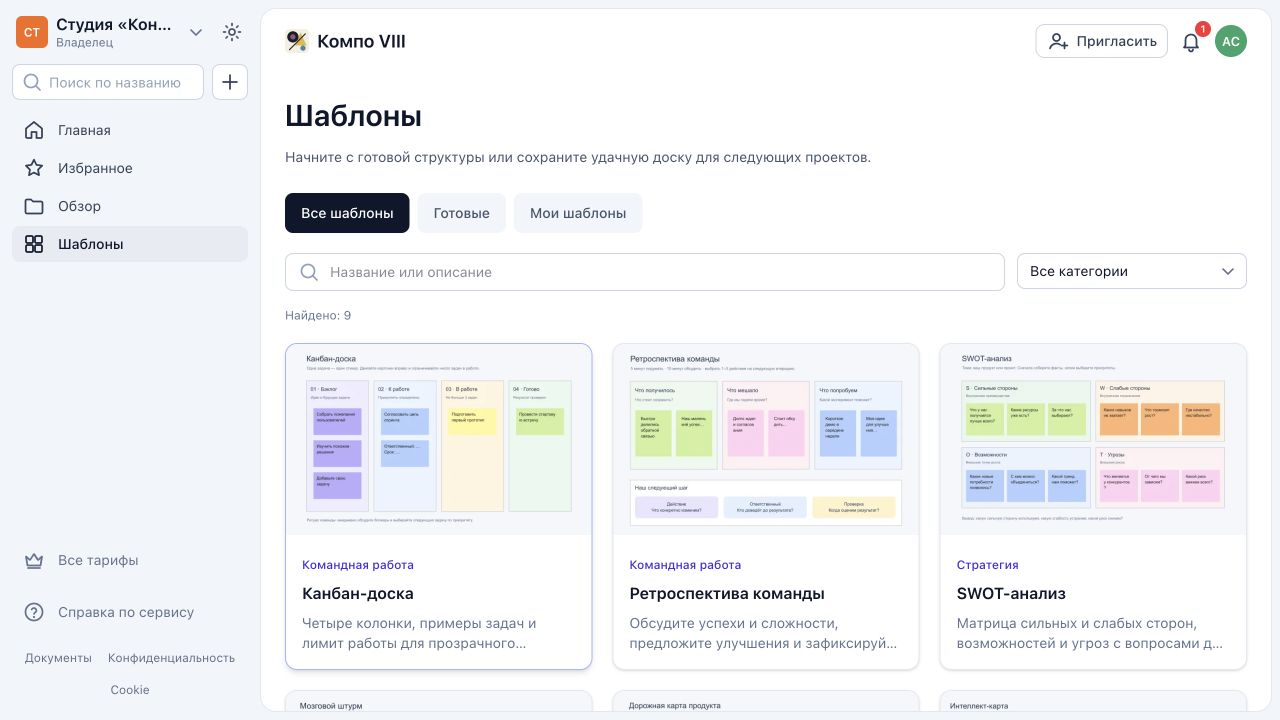Click the Студия «Кон… workspace name

[114, 24]
